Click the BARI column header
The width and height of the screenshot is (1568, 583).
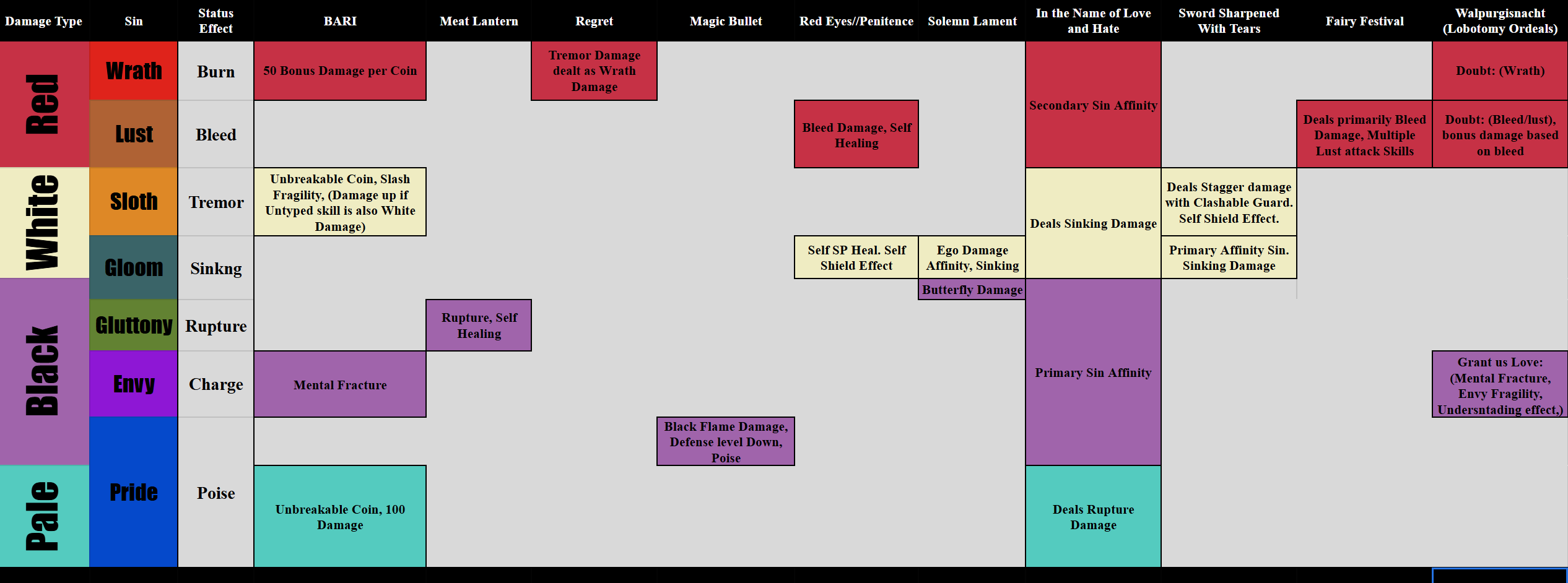tap(340, 21)
